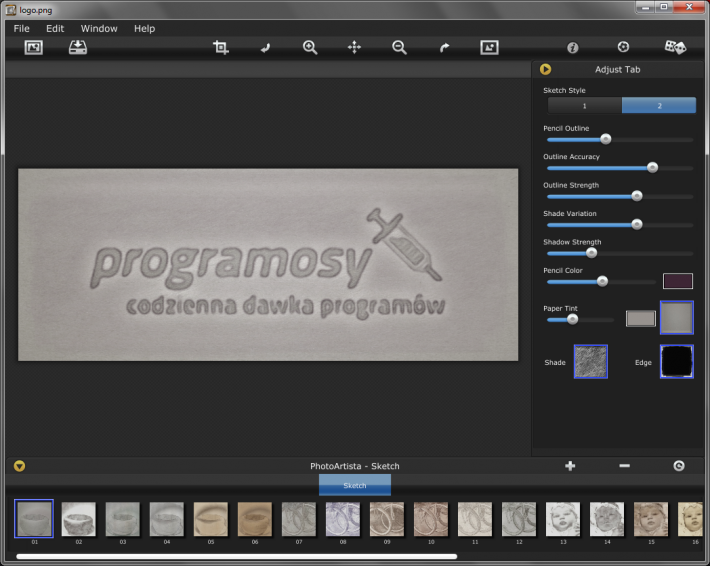Screen dimensions: 710x566
Task: Select preset thumbnail 03
Action: [122, 519]
